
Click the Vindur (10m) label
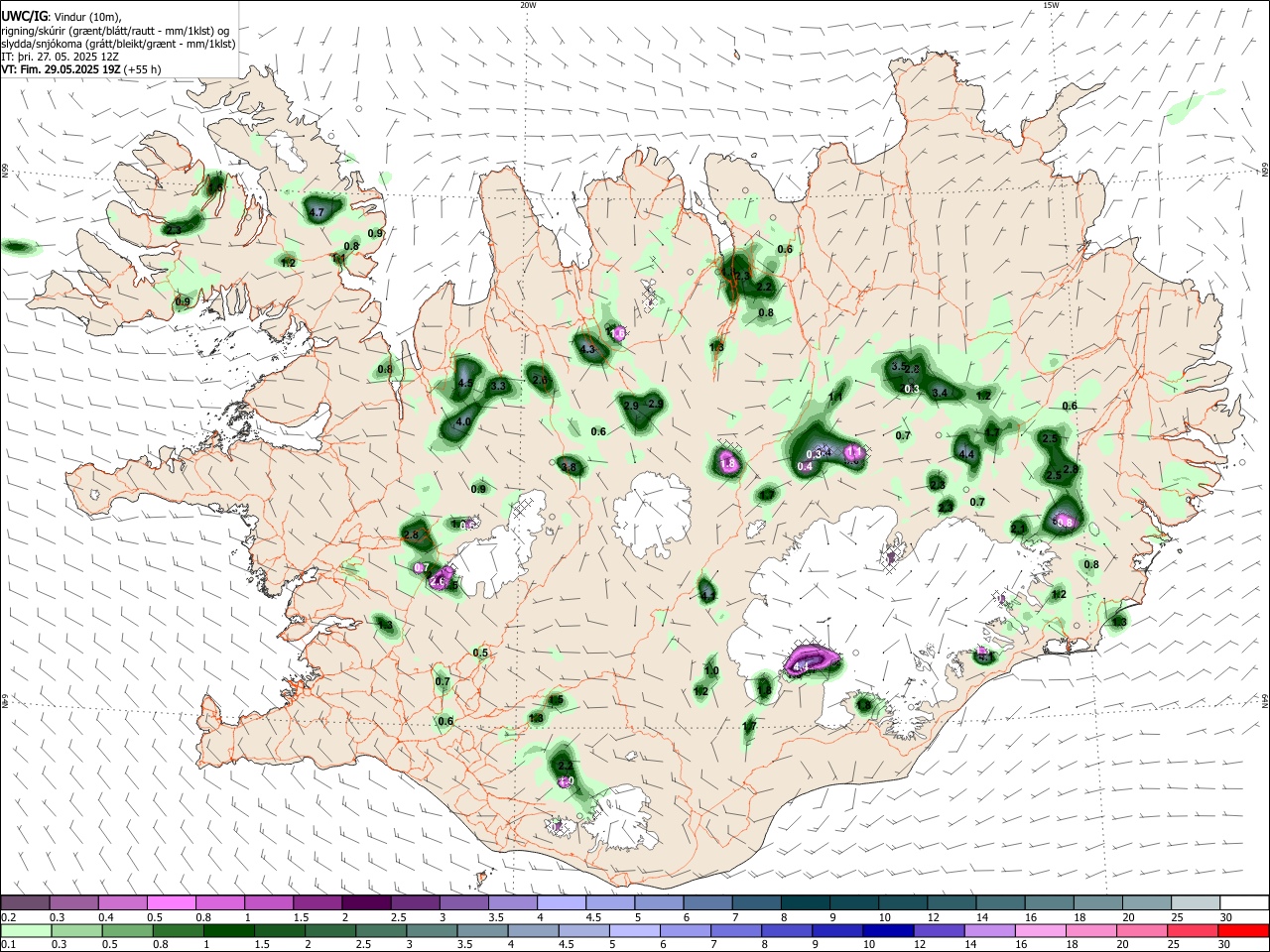pyautogui.click(x=86, y=17)
